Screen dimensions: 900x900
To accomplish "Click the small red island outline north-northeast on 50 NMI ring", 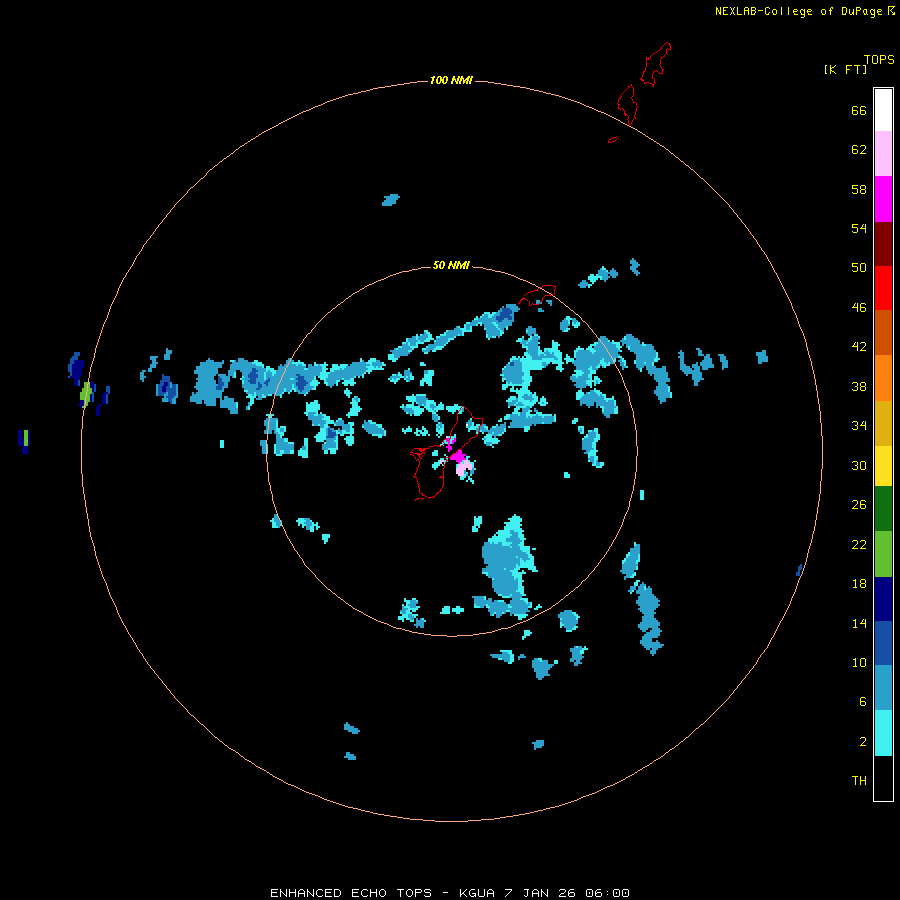I will pos(537,295).
